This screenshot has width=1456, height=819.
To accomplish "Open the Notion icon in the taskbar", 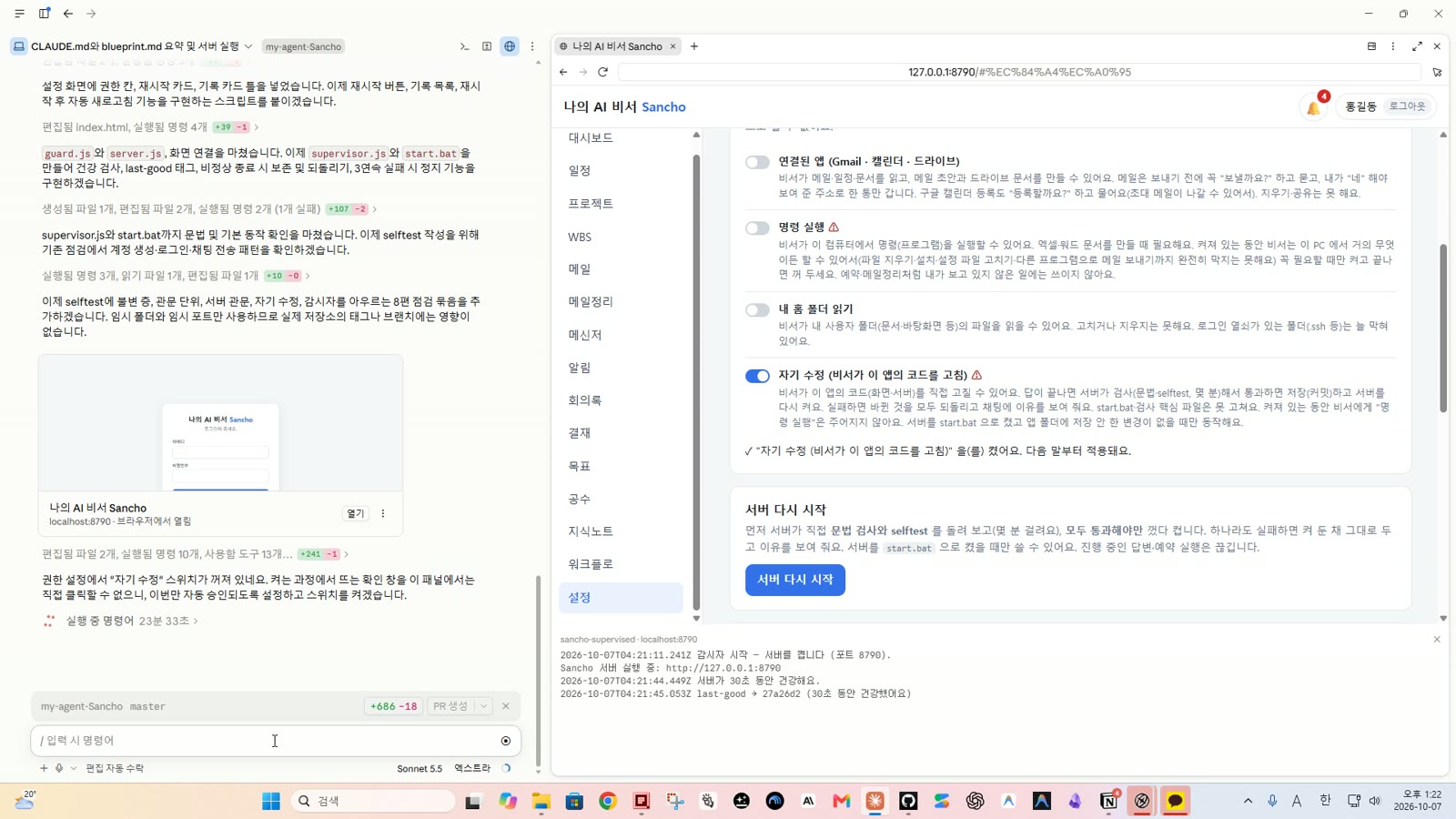I will [1108, 801].
